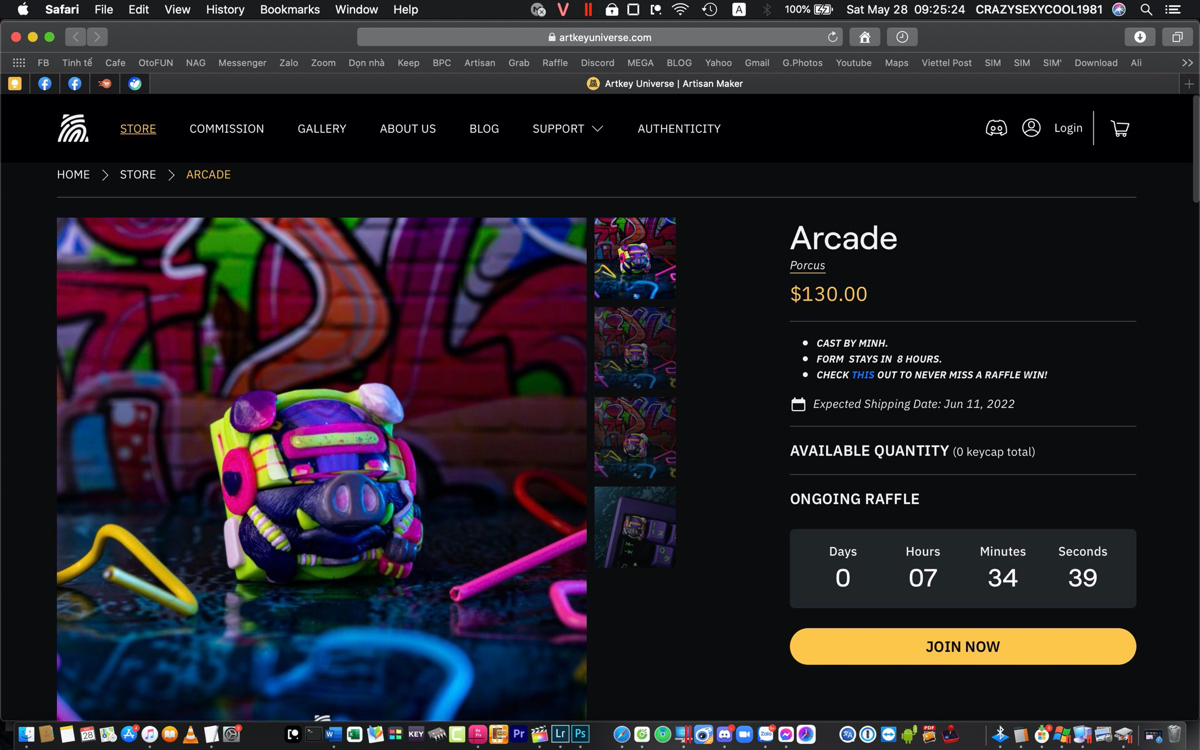Show Safari history clock button
Viewport: 1200px width, 750px height.
(902, 37)
